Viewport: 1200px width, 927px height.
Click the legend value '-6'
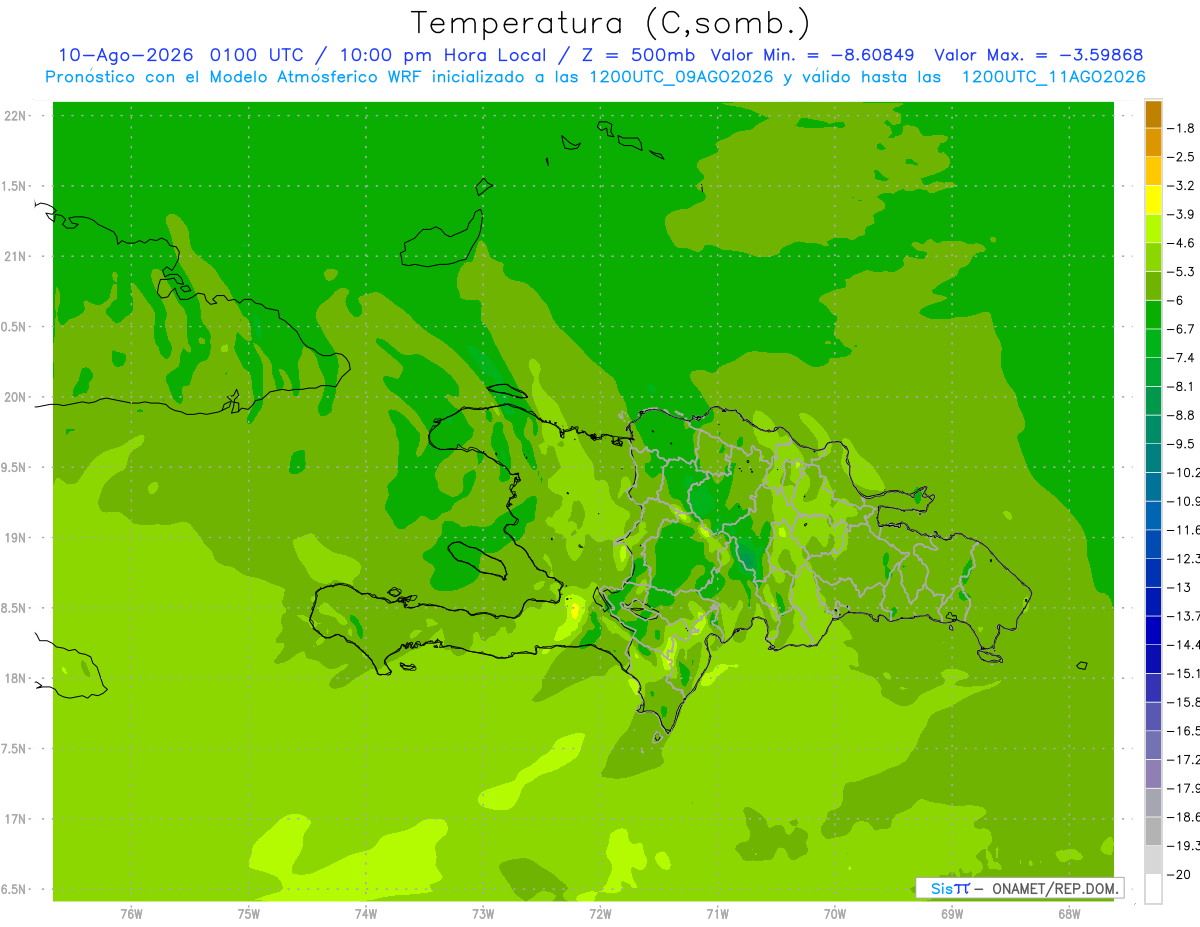click(1174, 300)
